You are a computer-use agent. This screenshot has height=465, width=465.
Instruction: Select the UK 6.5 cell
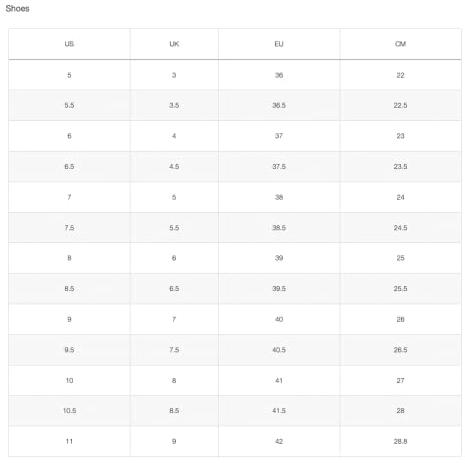click(x=174, y=289)
